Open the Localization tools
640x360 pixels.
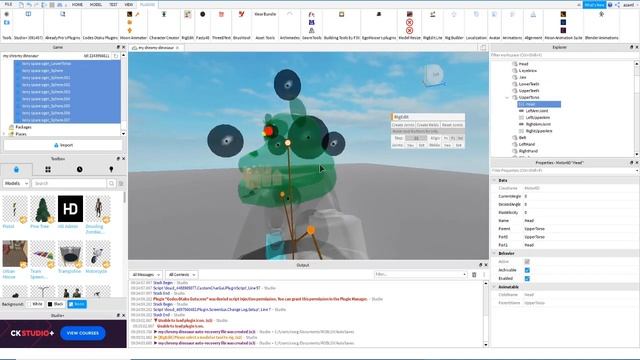pos(476,14)
